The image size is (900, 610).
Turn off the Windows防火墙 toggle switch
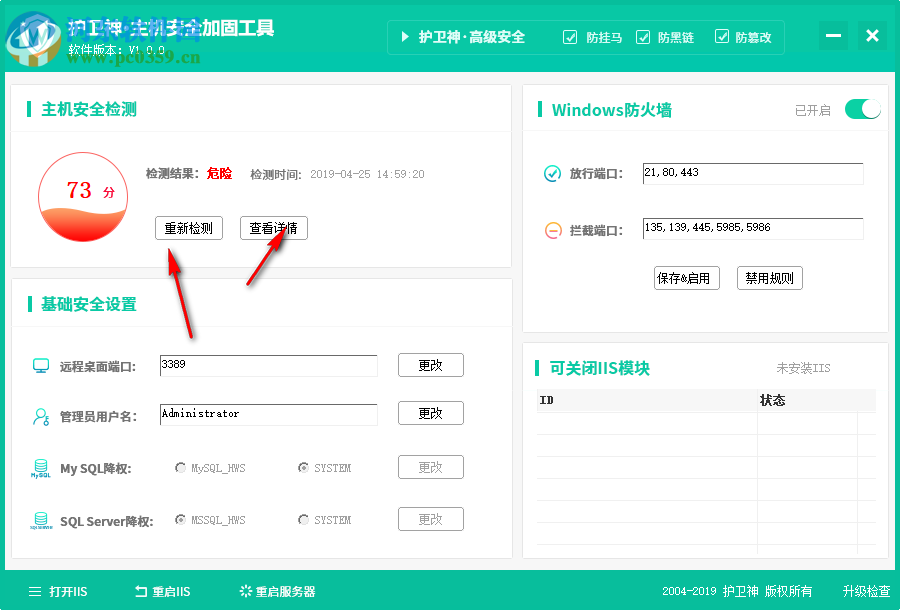click(861, 109)
